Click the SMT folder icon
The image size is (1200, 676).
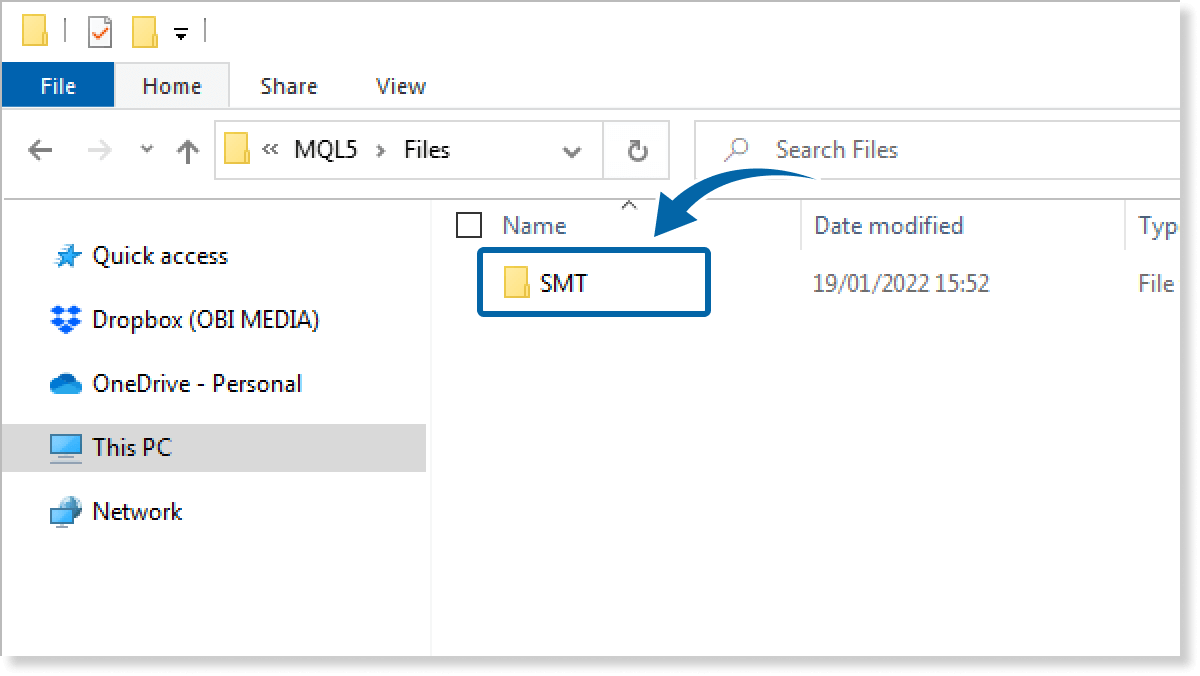click(517, 283)
